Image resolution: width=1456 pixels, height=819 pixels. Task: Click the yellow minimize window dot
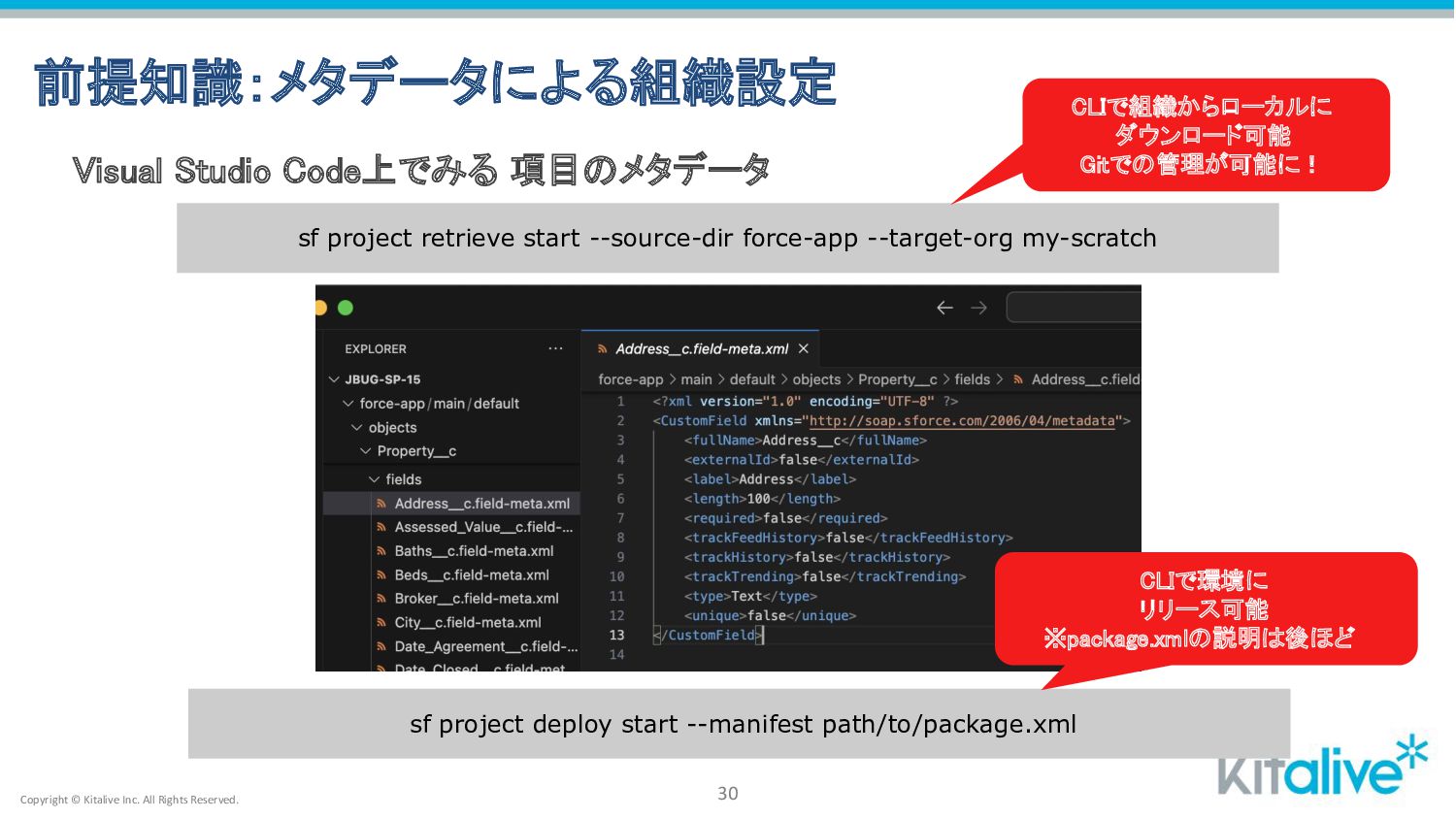[320, 308]
